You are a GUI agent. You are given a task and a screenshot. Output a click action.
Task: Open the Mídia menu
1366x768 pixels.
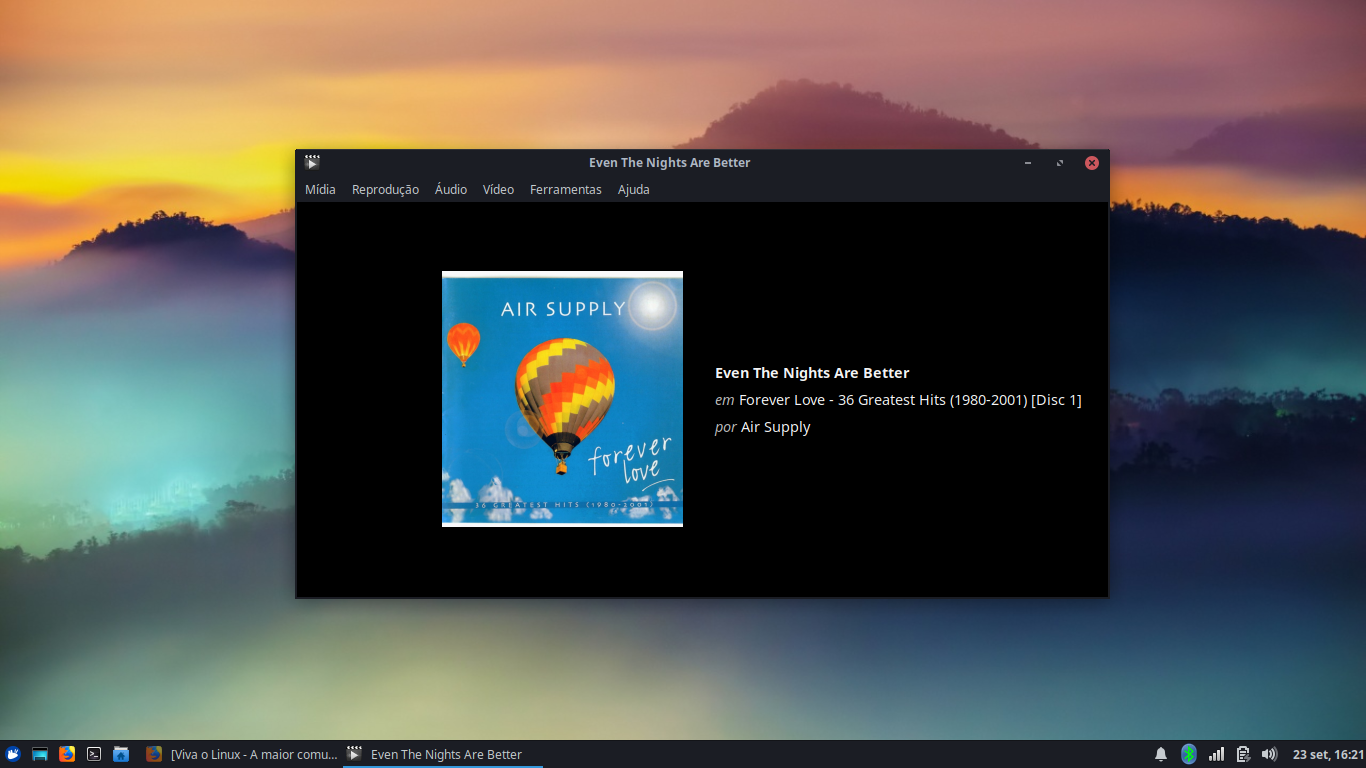pyautogui.click(x=320, y=189)
